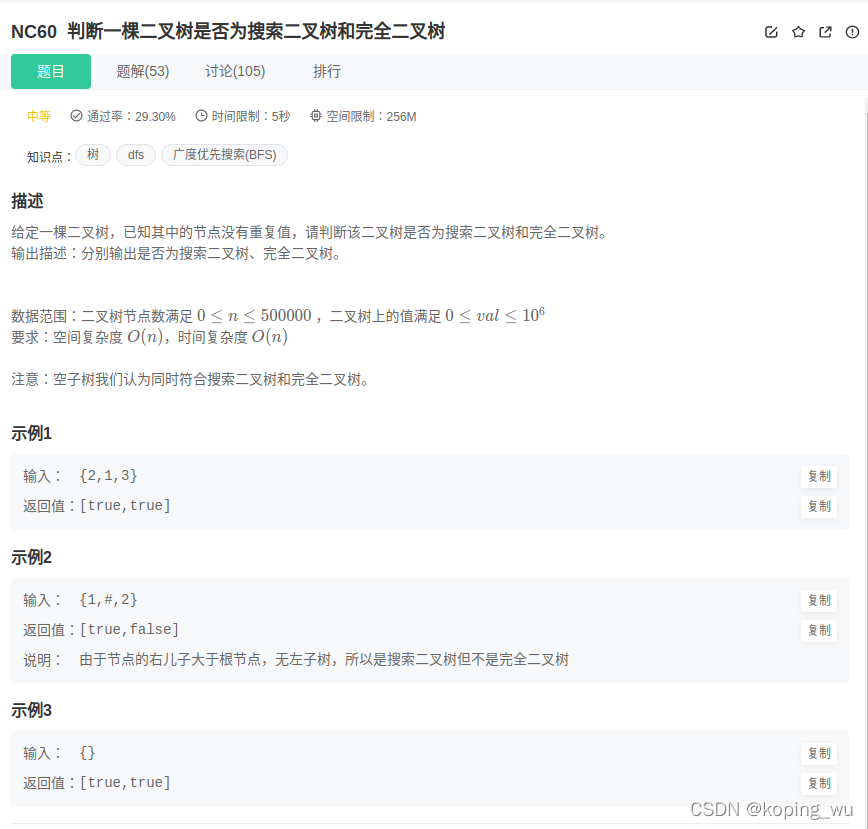The width and height of the screenshot is (868, 829).
Task: Select the 广度优先搜索(BFS) tag
Action: 224,154
